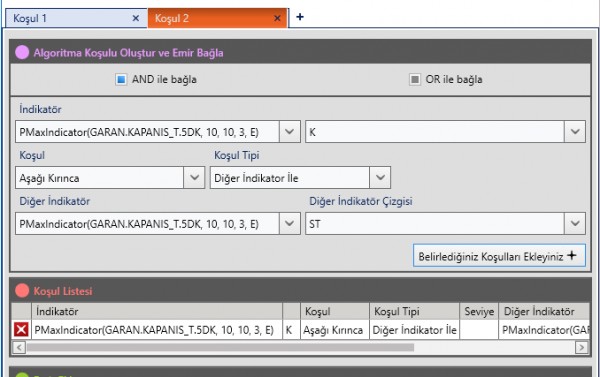This screenshot has height=377, width=600.
Task: Expand the K indicator line dropdown
Action: point(575,132)
